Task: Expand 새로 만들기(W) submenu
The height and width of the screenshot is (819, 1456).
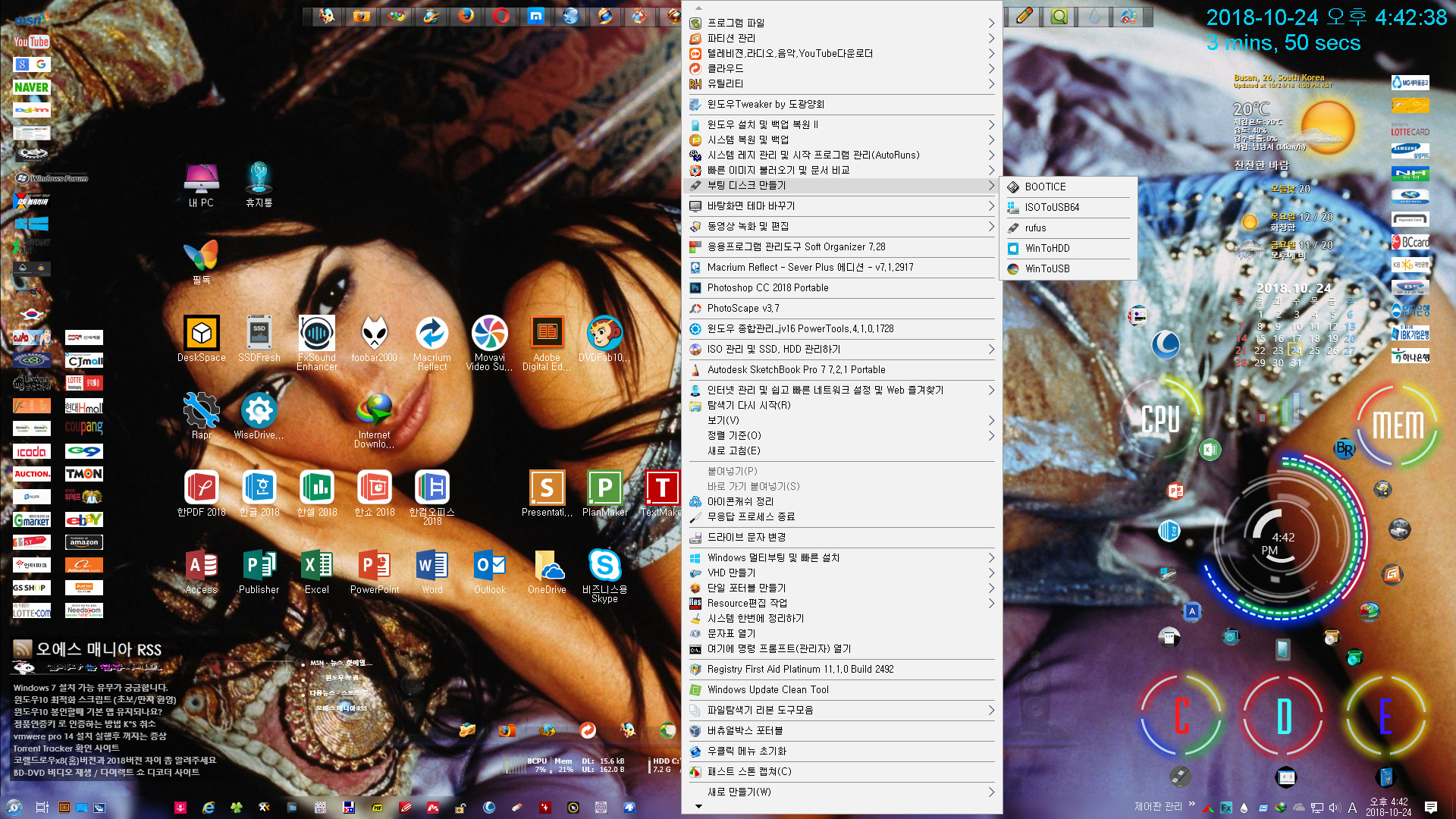Action: (x=842, y=792)
